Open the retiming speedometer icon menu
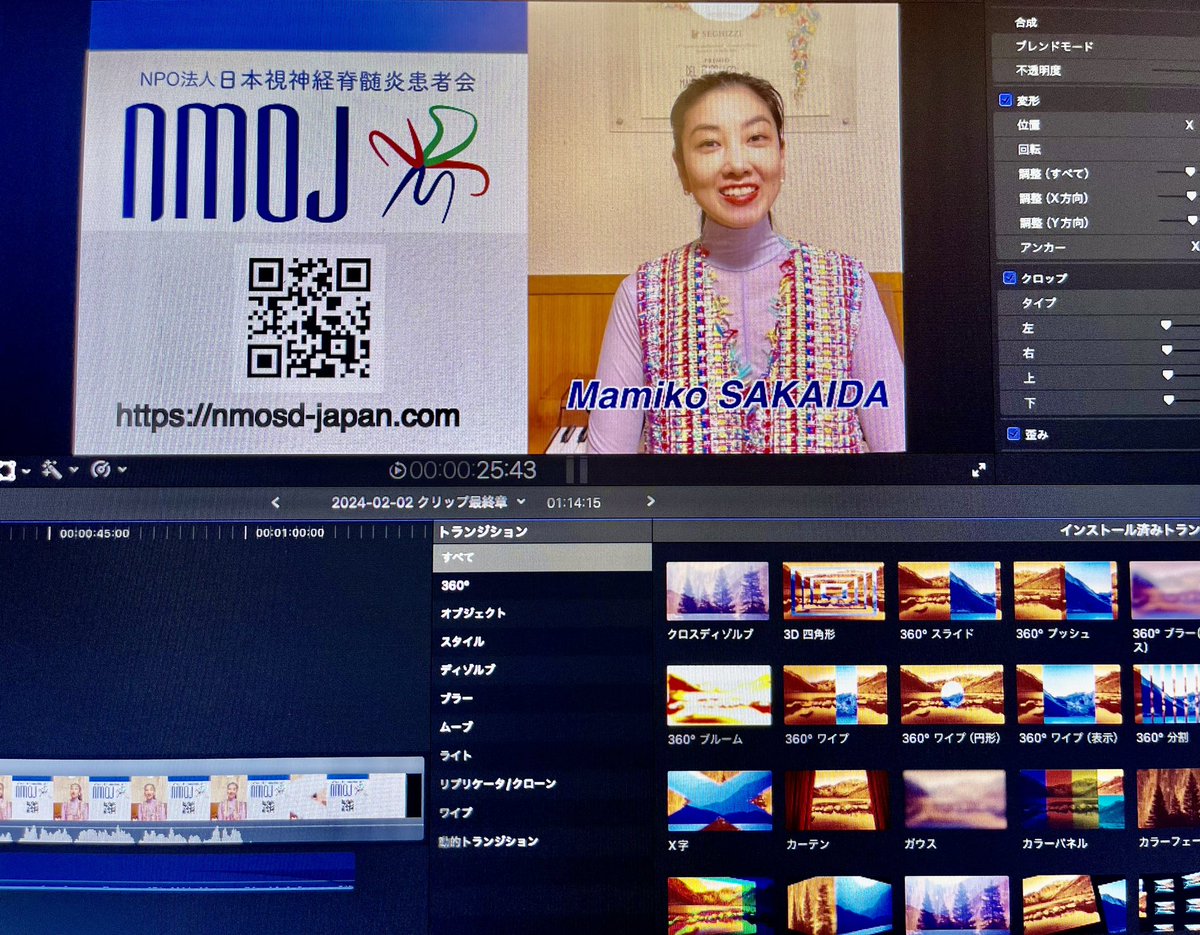Screen dimensions: 1200x935 [101, 469]
